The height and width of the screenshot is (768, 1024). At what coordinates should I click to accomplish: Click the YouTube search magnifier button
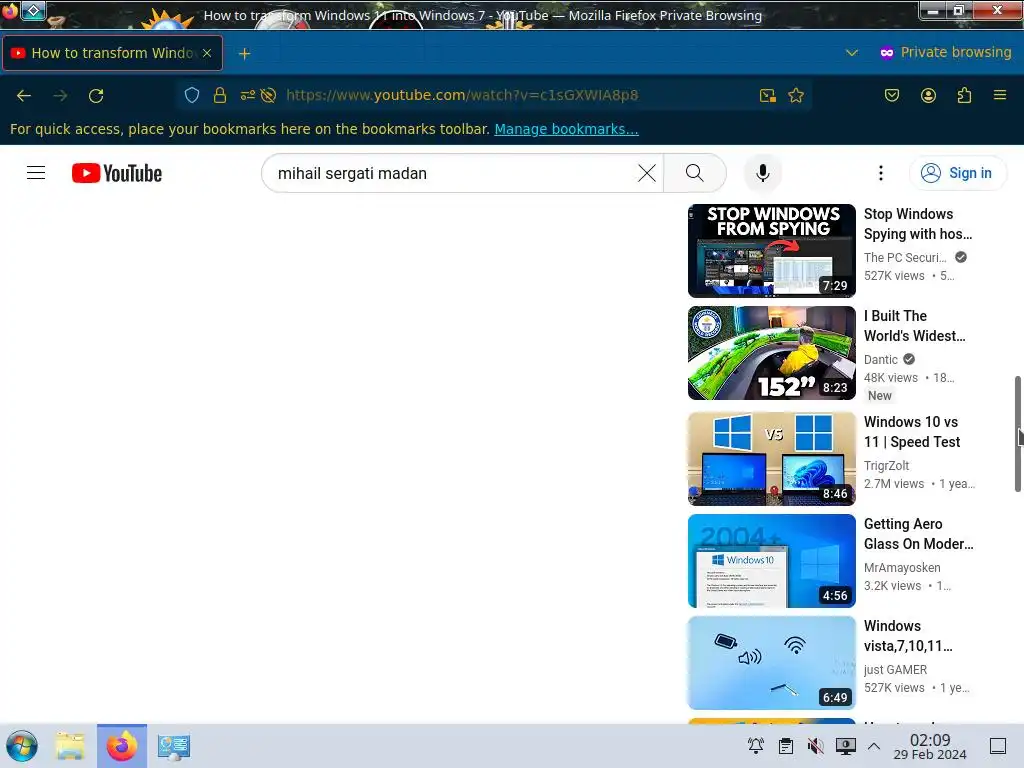(x=695, y=173)
